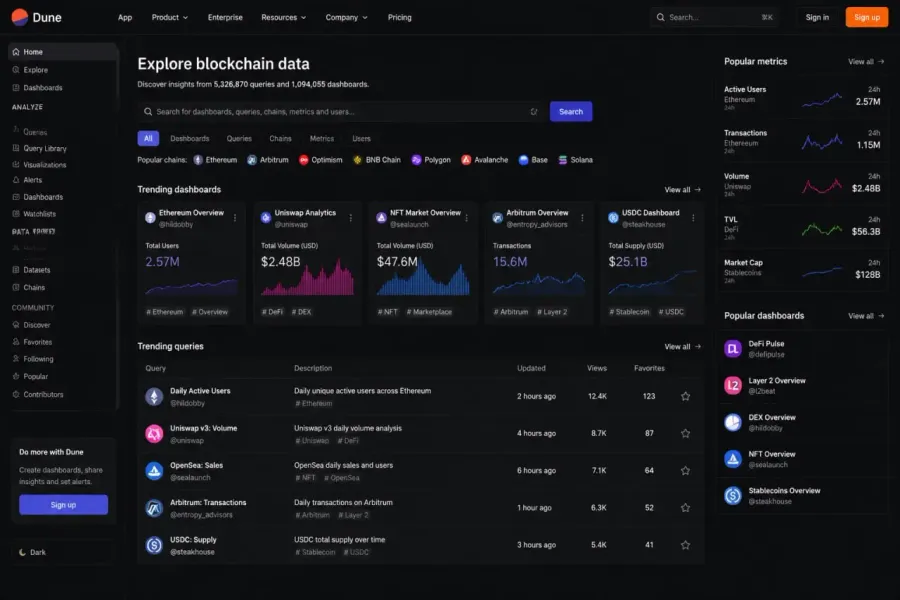View all trending dashboards
Image resolution: width=900 pixels, height=600 pixels.
pos(682,189)
